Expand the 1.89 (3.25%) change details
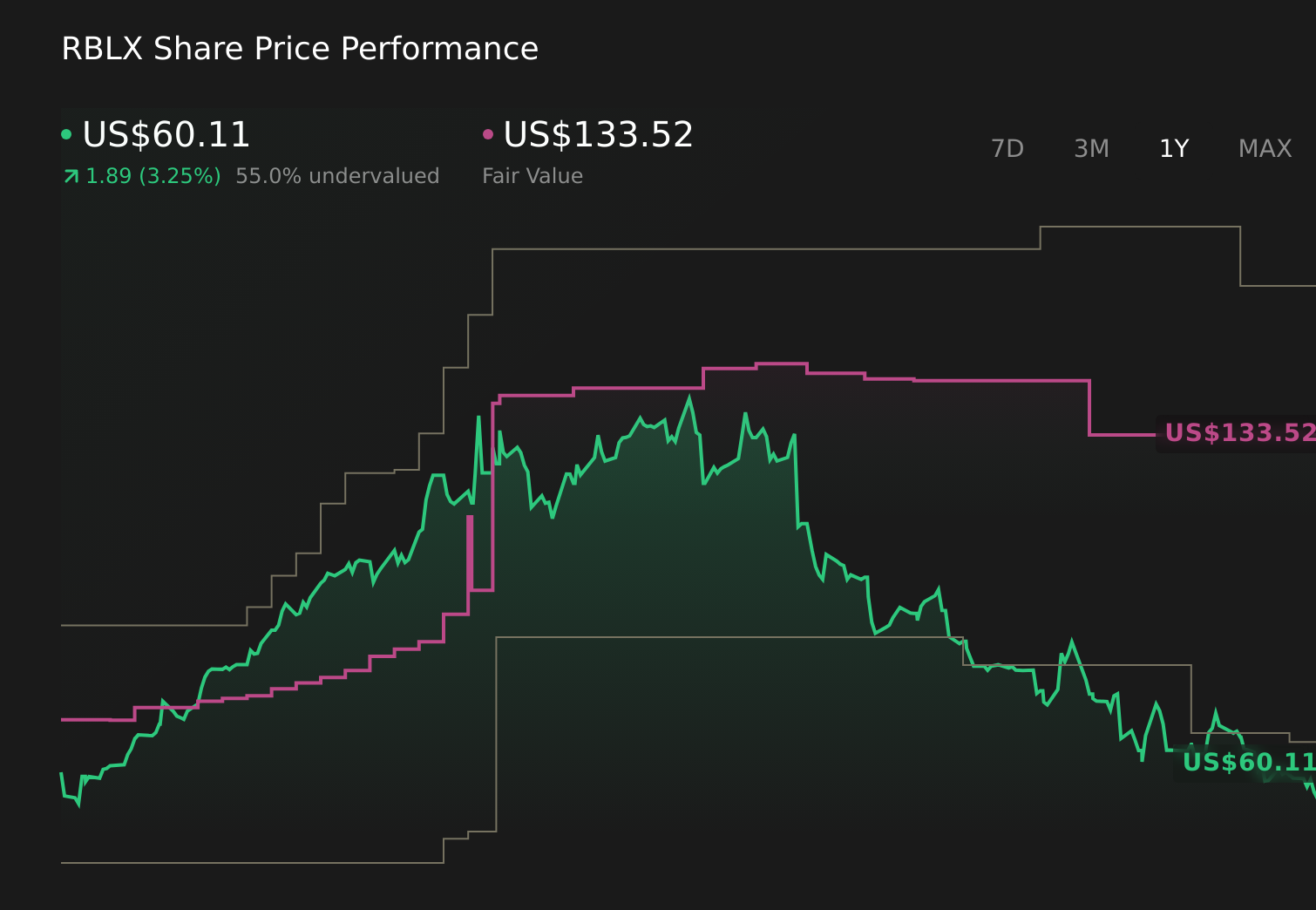1316x910 pixels. (x=153, y=176)
